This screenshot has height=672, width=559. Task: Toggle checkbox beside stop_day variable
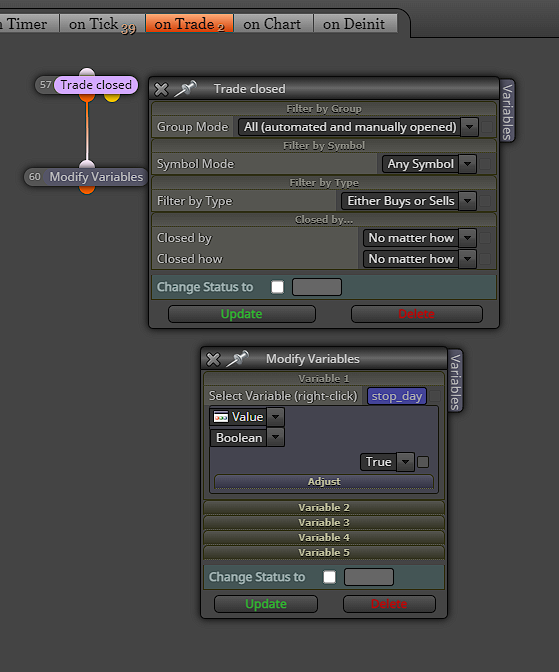click(x=435, y=396)
